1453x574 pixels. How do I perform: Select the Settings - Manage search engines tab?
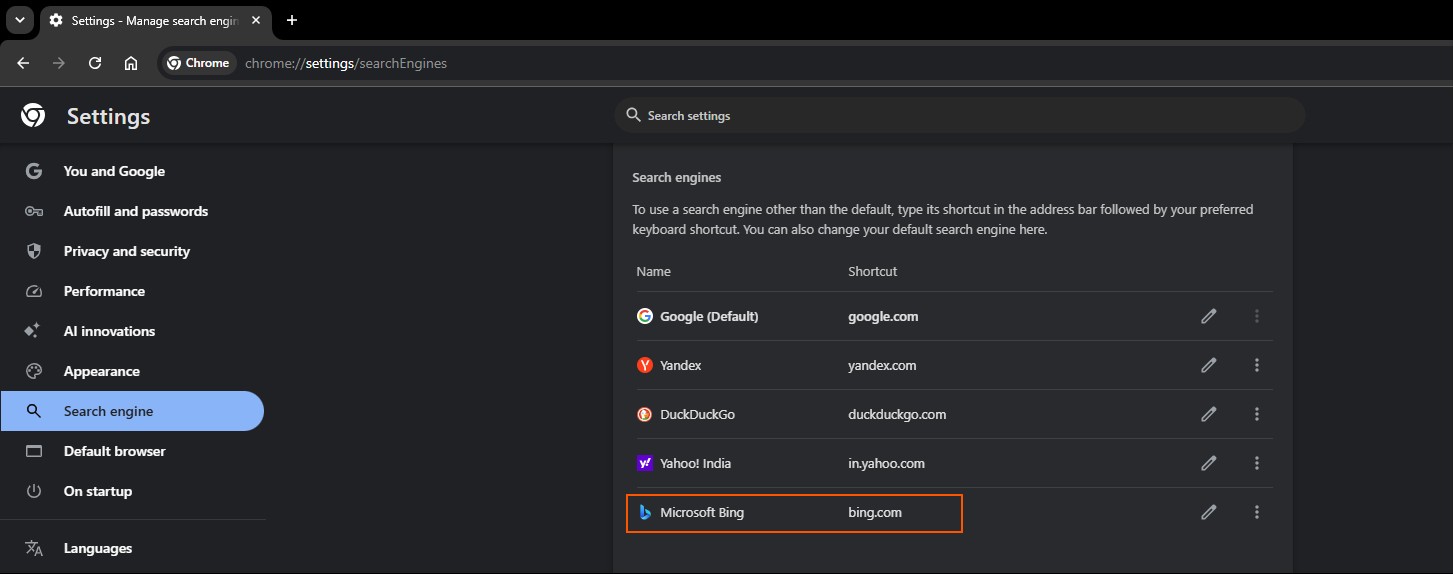tap(156, 20)
